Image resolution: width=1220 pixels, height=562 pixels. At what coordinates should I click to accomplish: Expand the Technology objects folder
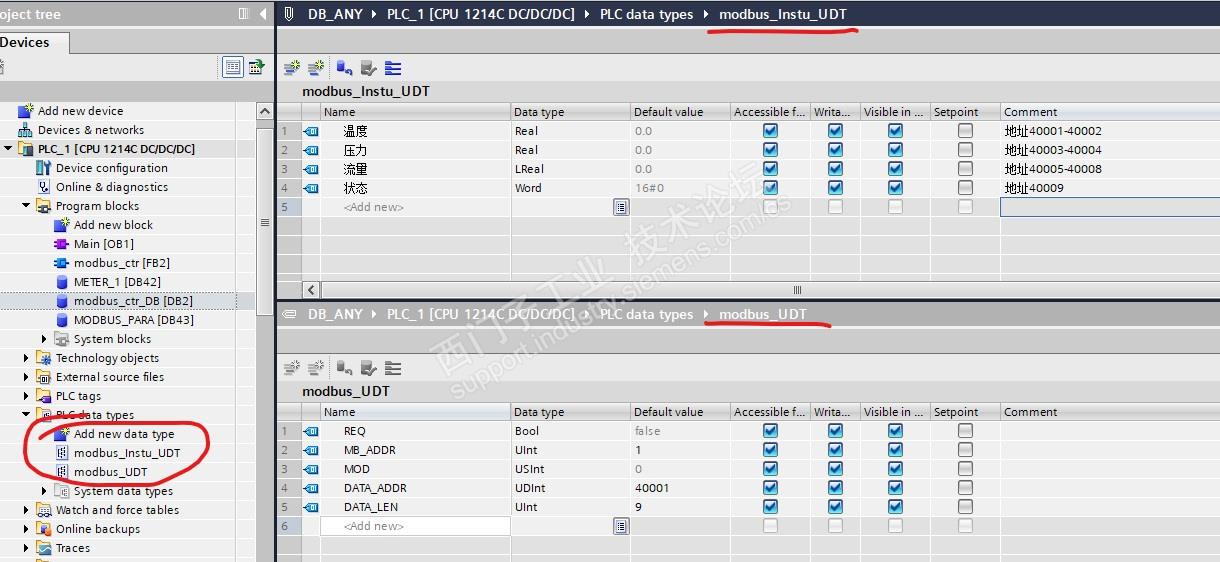(27, 358)
